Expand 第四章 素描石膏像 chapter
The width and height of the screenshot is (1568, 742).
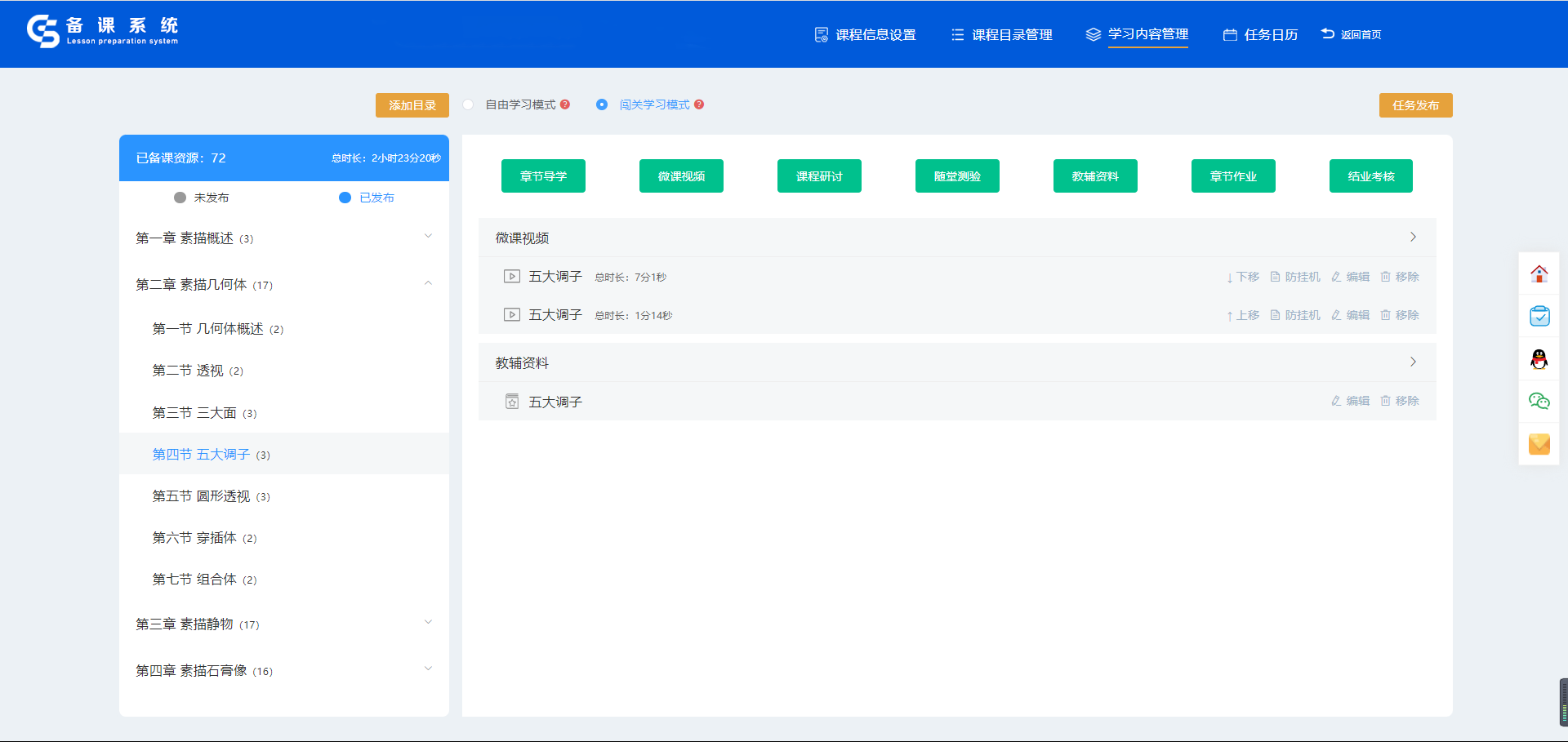click(x=428, y=670)
